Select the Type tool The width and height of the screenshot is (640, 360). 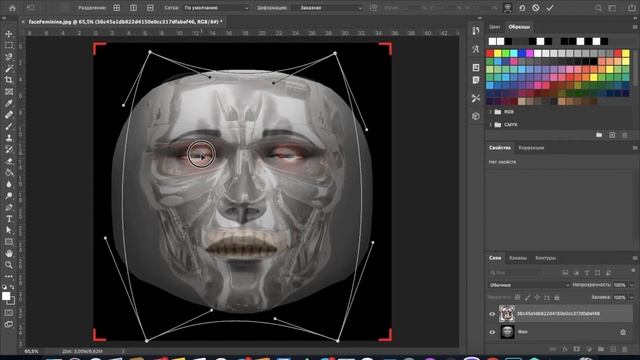coord(9,219)
